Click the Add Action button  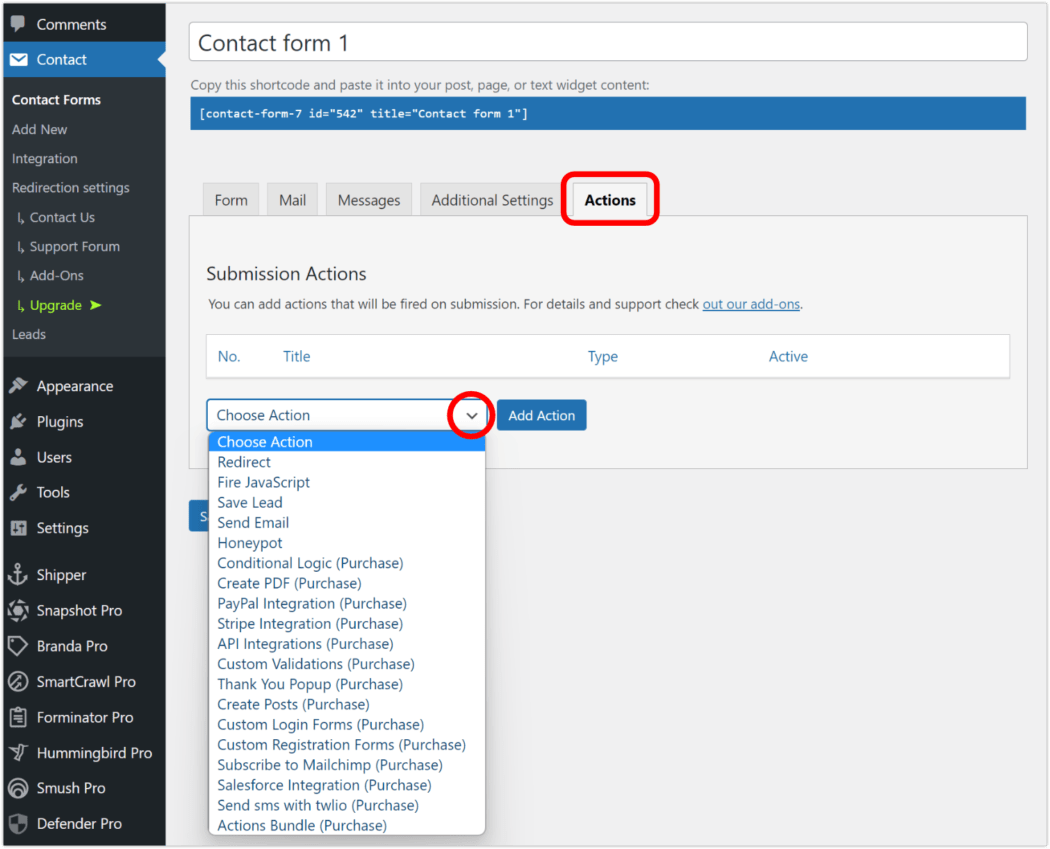pyautogui.click(x=541, y=415)
